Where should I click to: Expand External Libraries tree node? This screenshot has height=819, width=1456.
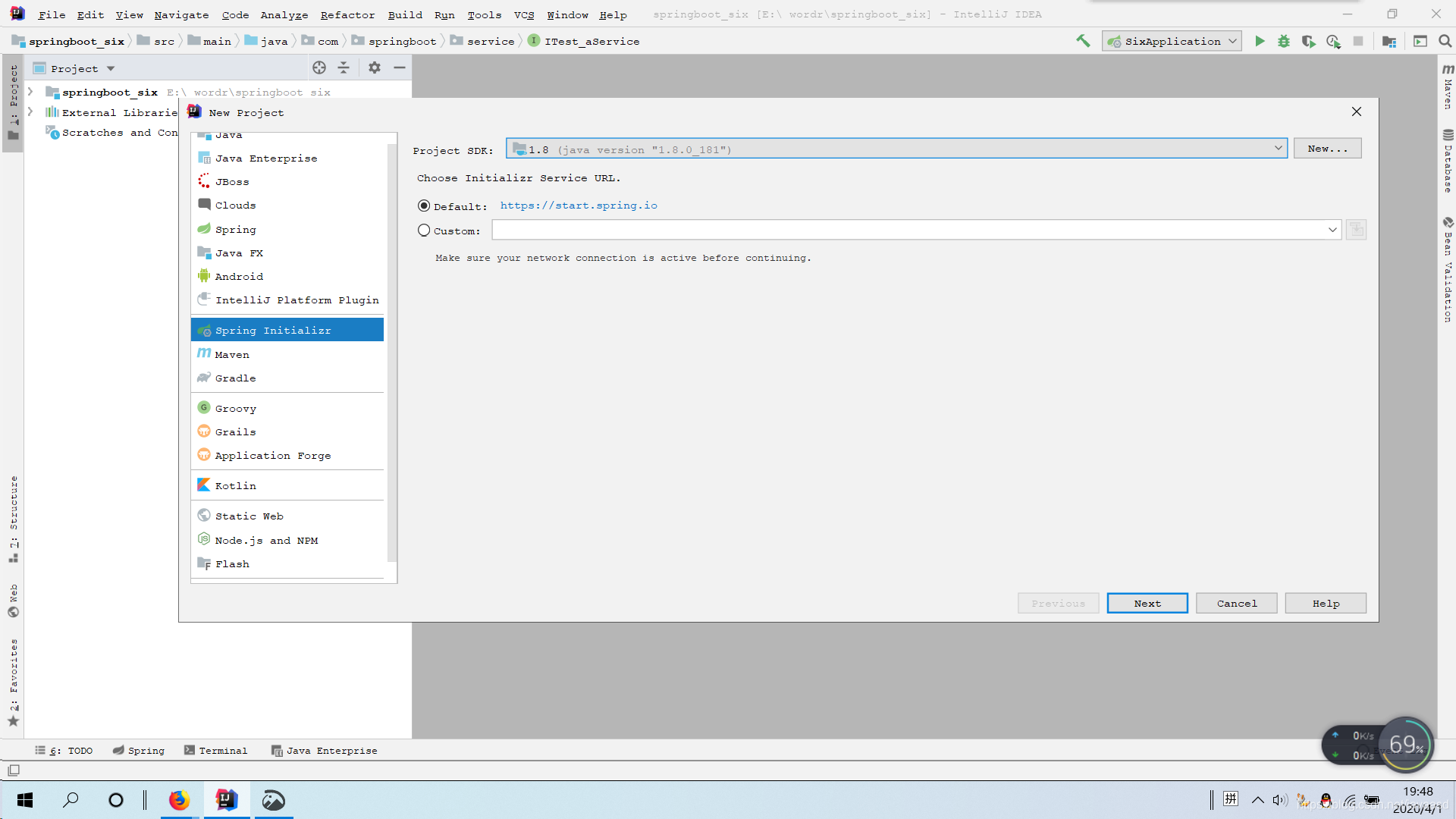[x=30, y=111]
